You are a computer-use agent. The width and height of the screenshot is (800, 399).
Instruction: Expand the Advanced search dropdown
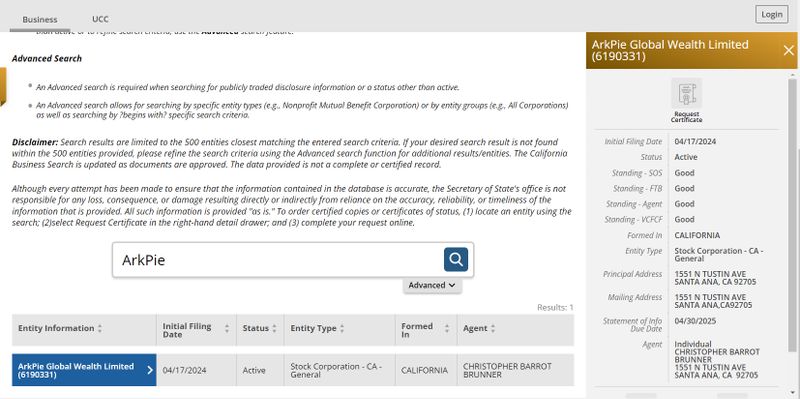pyautogui.click(x=432, y=285)
